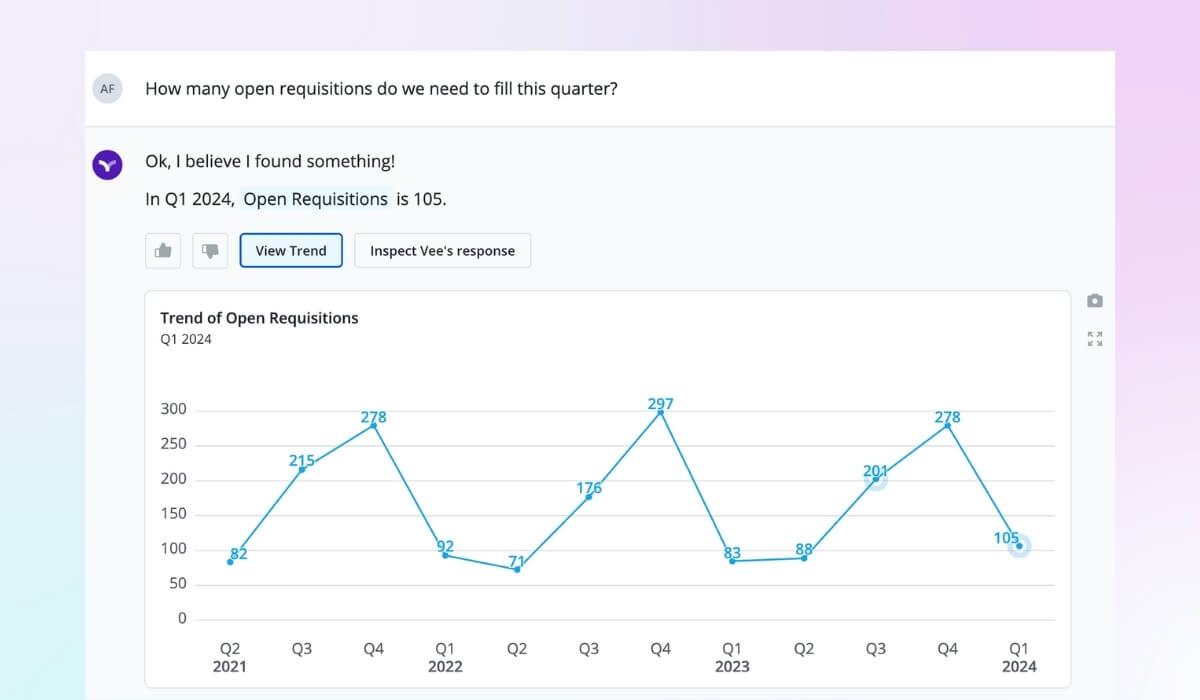Image resolution: width=1200 pixels, height=700 pixels.
Task: Select the Q3 2022 data point 176
Action: (588, 496)
